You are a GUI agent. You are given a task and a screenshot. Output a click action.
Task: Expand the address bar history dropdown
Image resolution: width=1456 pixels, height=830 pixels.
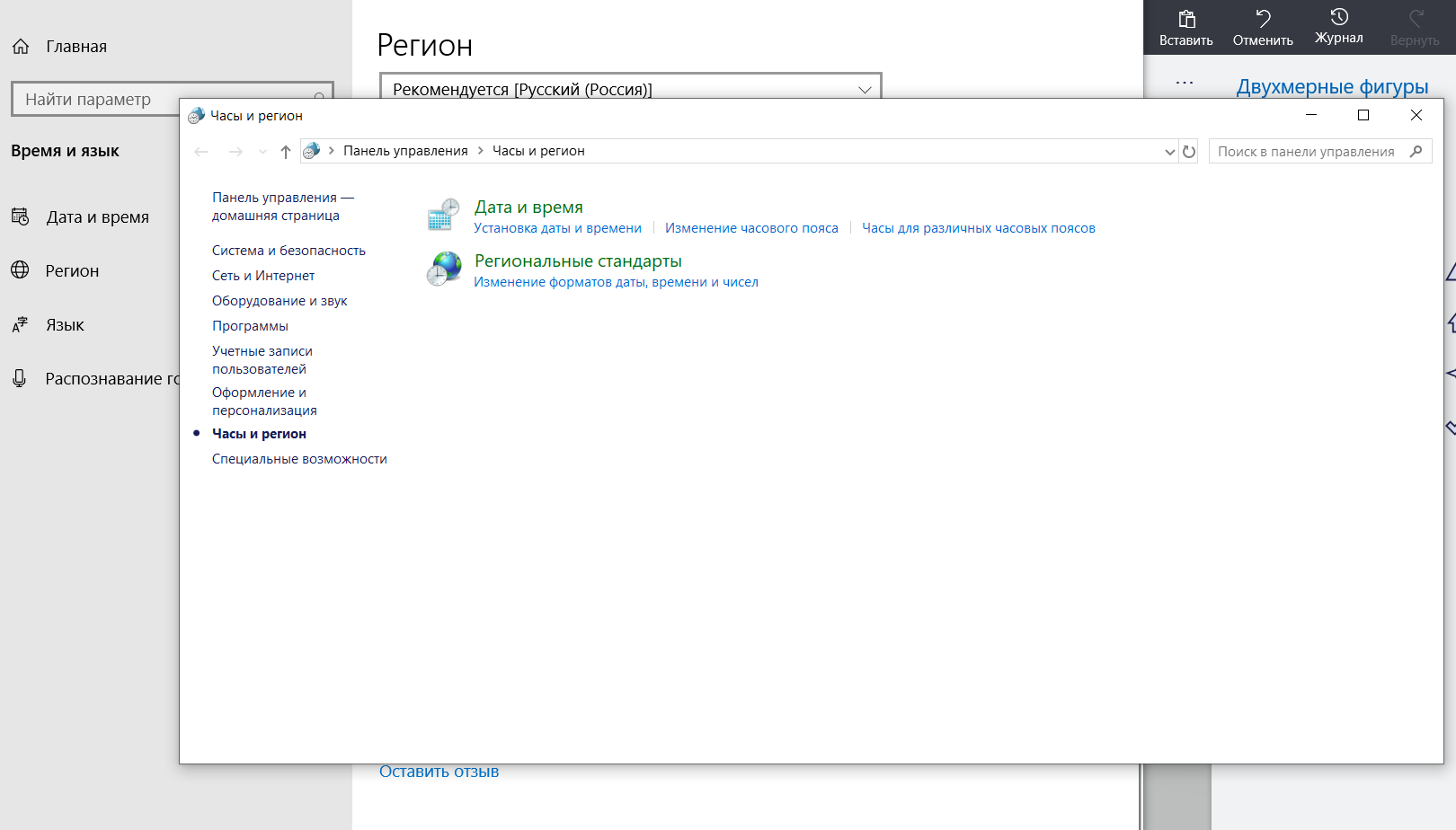point(1169,152)
